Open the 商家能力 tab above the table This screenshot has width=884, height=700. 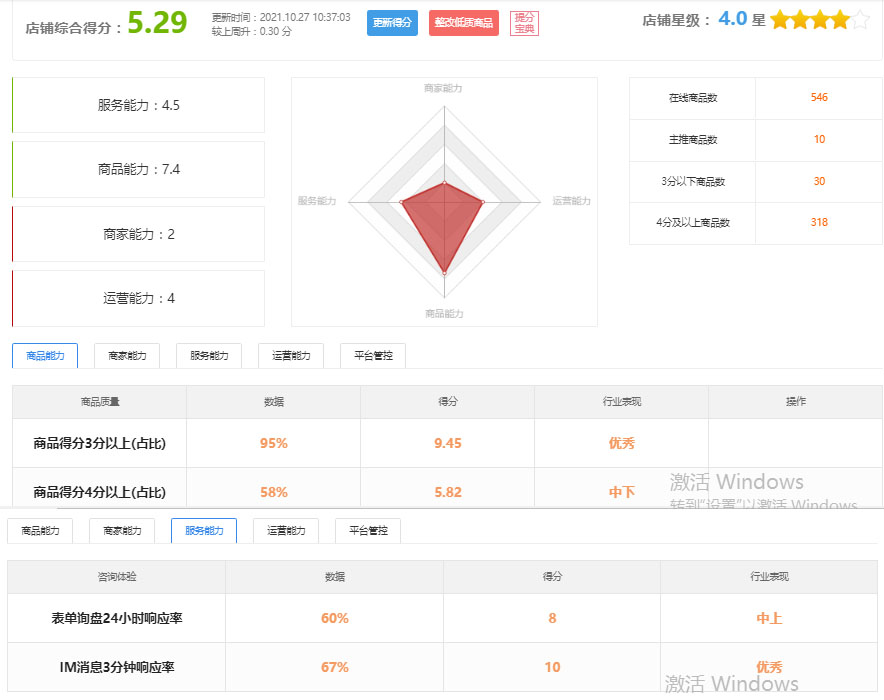tap(126, 356)
